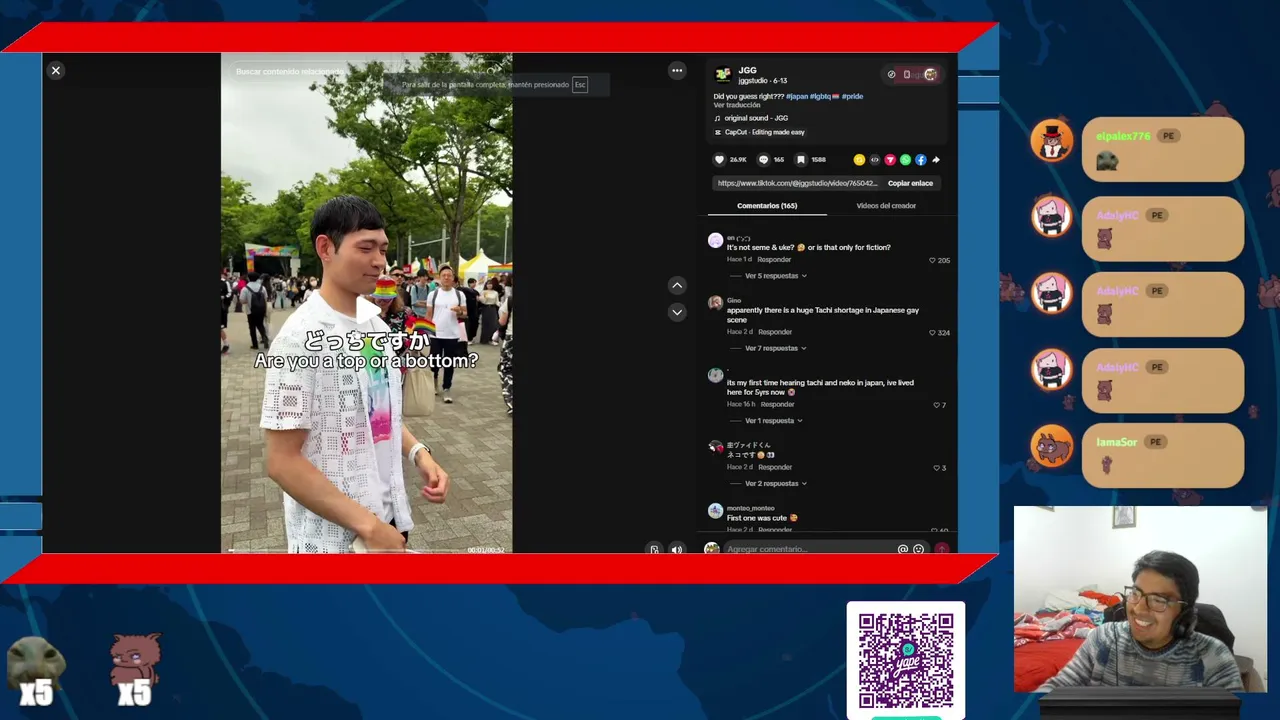Image resolution: width=1280 pixels, height=720 pixels.
Task: Click the Yape QR code in stream overlay
Action: pyautogui.click(x=906, y=660)
